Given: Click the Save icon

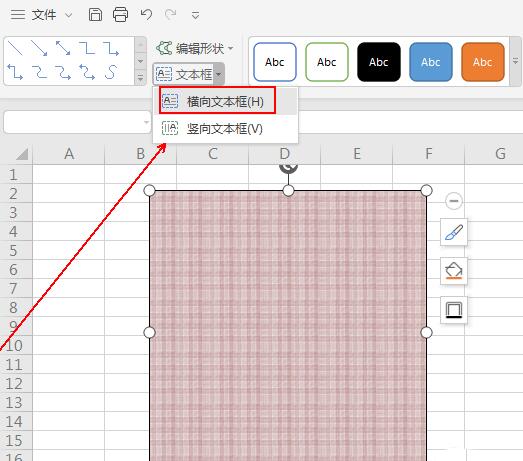Looking at the screenshot, I should [x=95, y=15].
